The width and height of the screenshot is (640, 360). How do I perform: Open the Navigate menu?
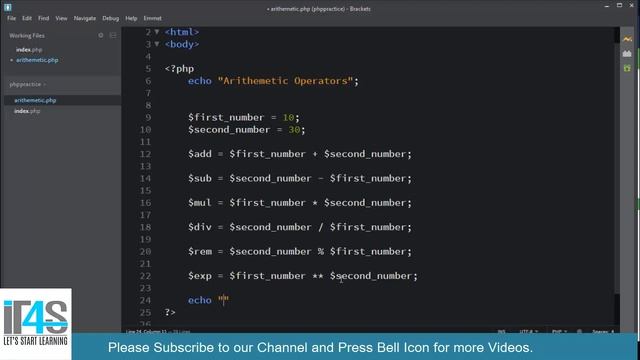(85, 18)
